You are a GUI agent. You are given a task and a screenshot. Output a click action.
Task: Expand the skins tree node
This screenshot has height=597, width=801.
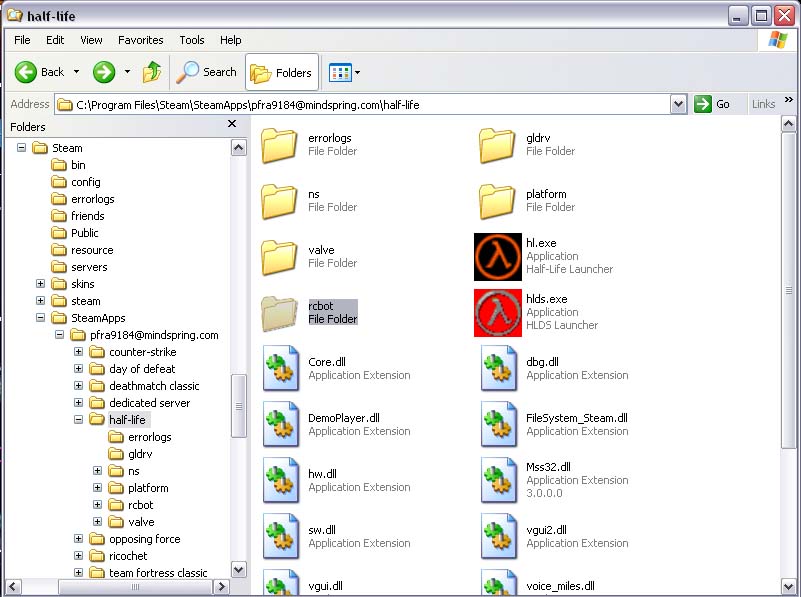[40, 283]
